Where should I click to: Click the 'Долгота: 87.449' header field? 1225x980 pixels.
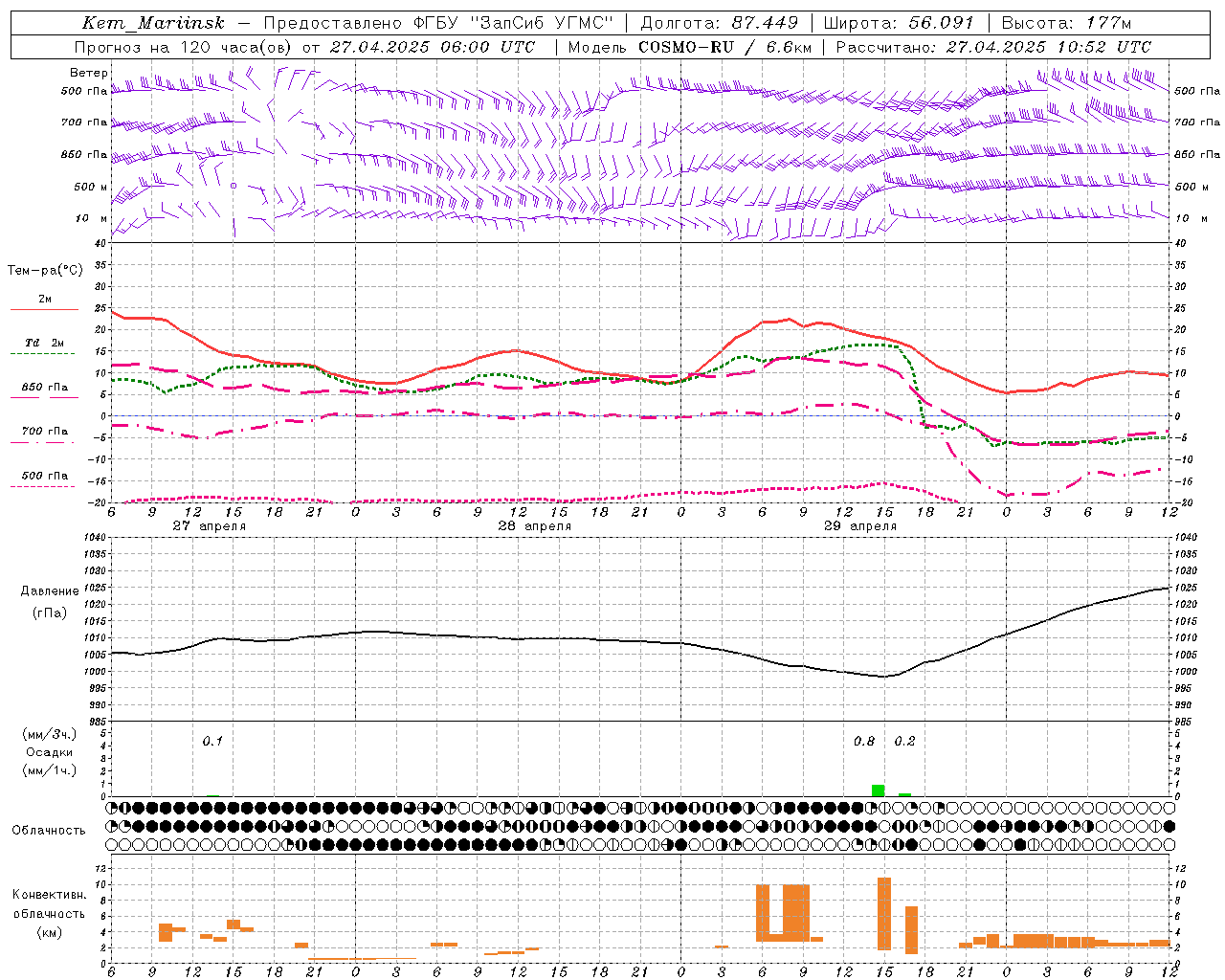tap(719, 23)
